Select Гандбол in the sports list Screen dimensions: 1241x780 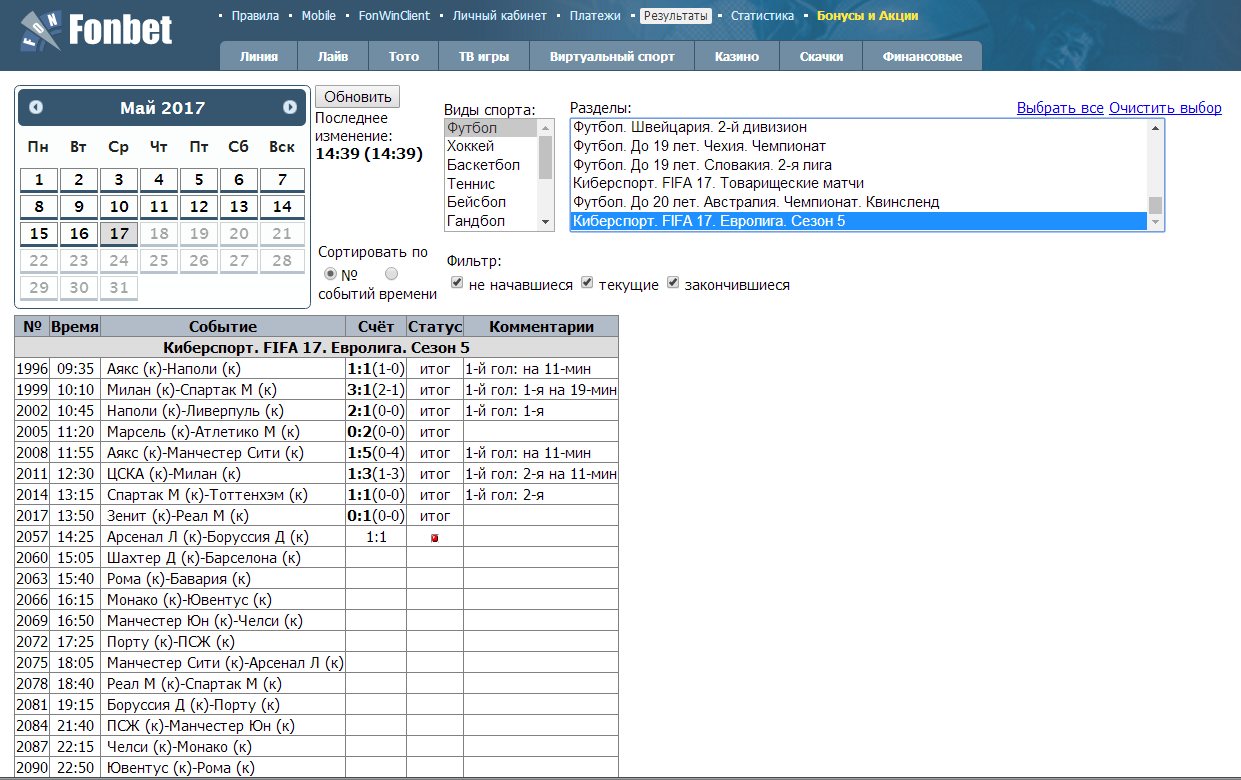coord(492,221)
